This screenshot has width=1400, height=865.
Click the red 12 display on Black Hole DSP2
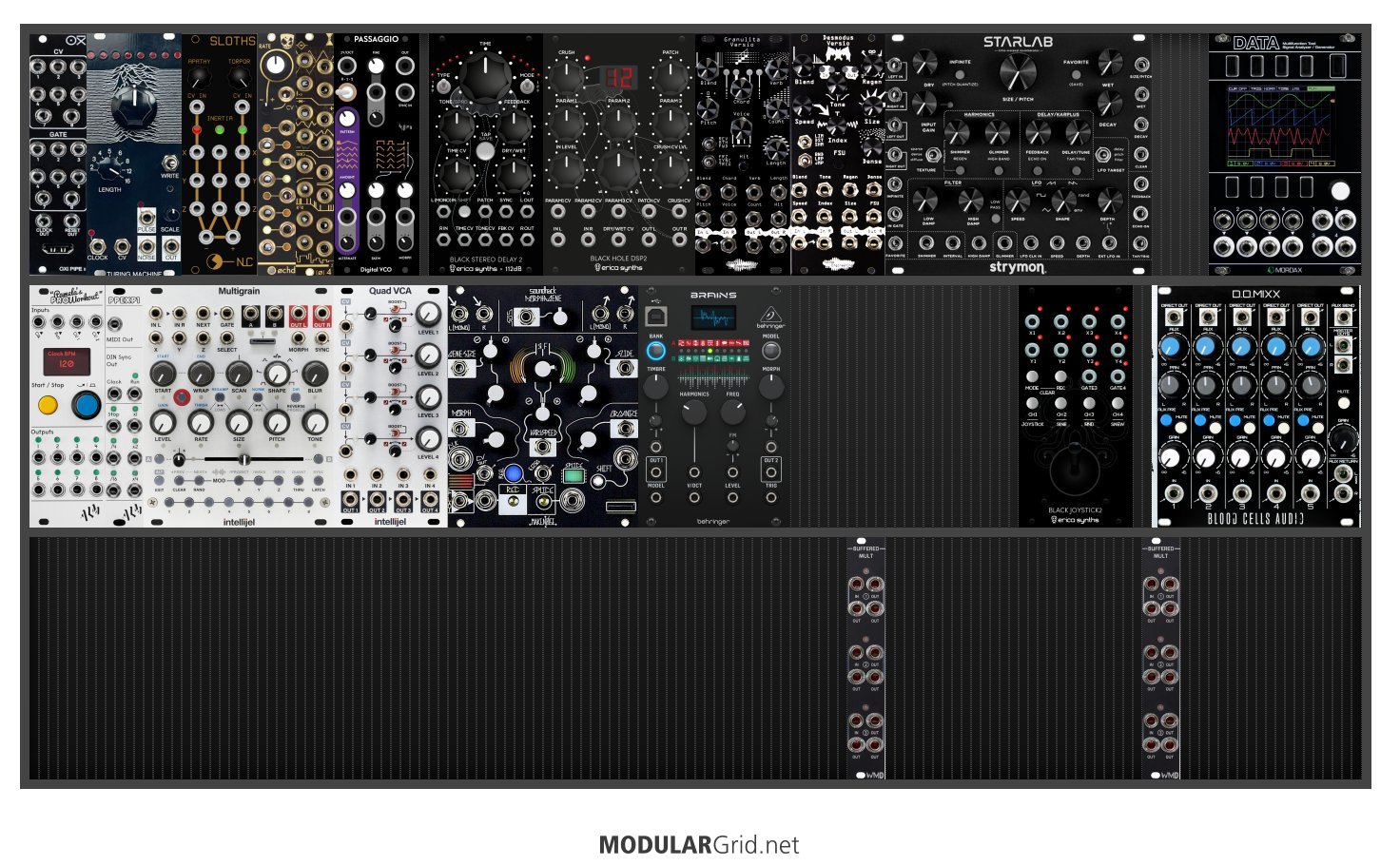(x=620, y=79)
